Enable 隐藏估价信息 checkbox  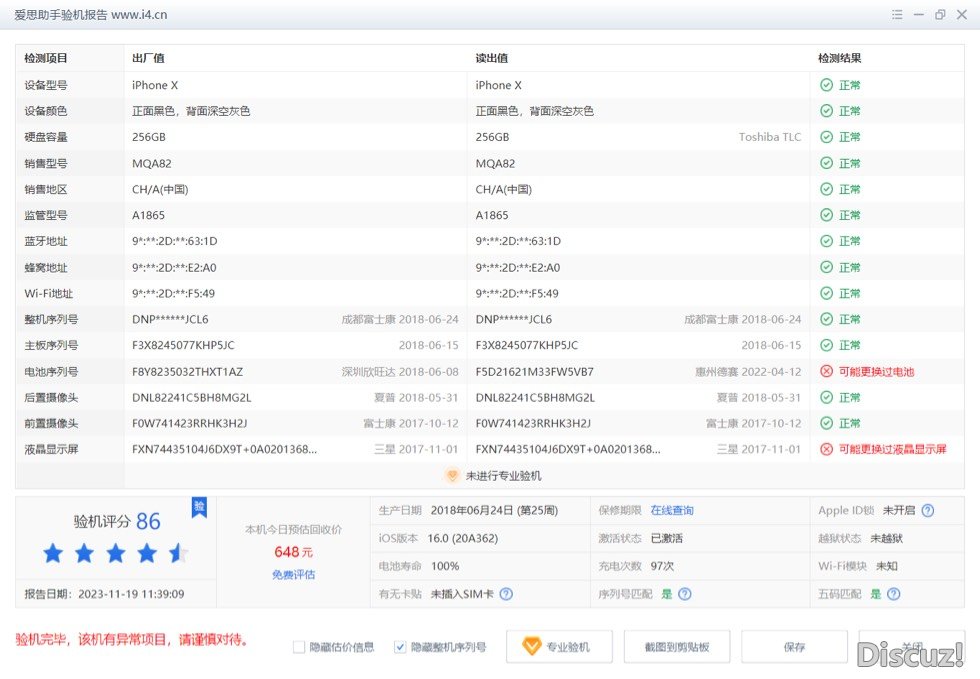299,647
